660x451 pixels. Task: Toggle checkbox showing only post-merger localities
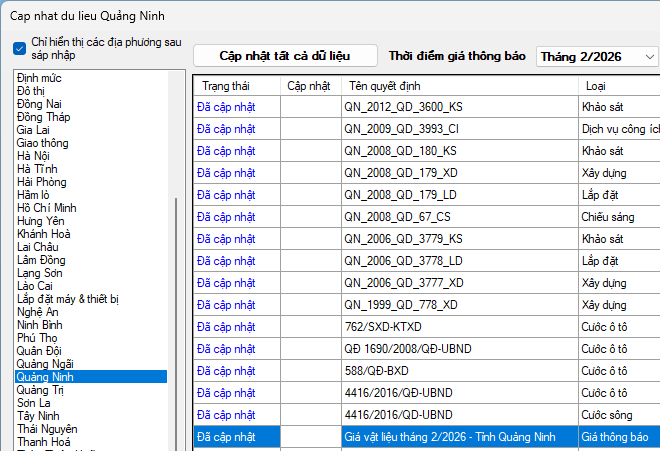(x=19, y=48)
